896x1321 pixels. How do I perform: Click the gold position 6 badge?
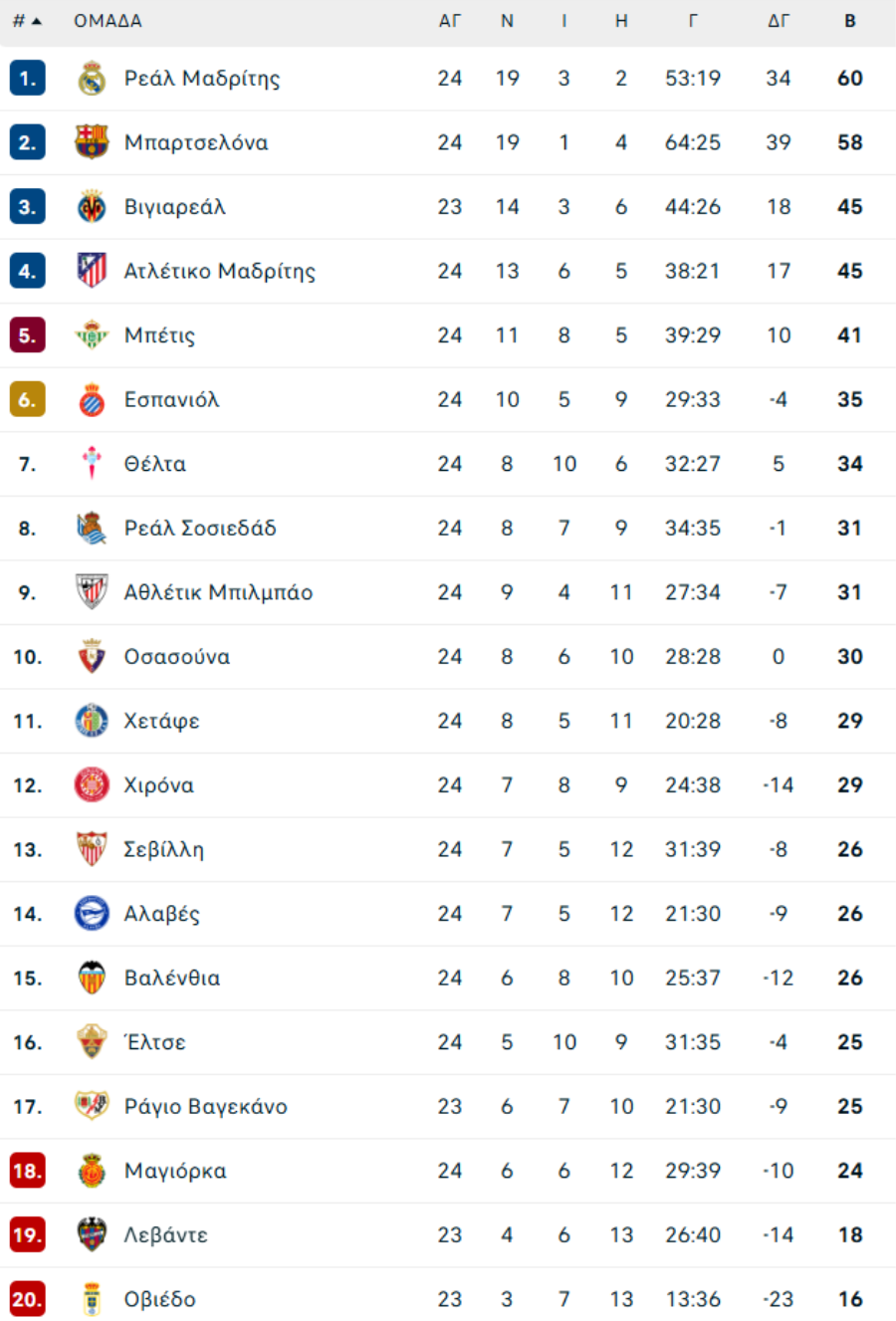coord(27,400)
